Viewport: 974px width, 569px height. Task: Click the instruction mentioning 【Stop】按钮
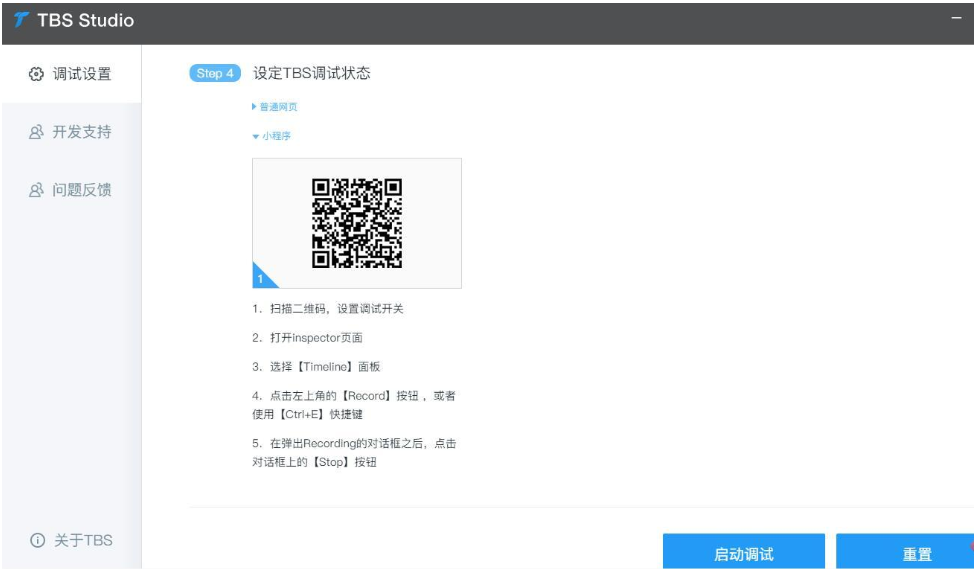point(354,453)
